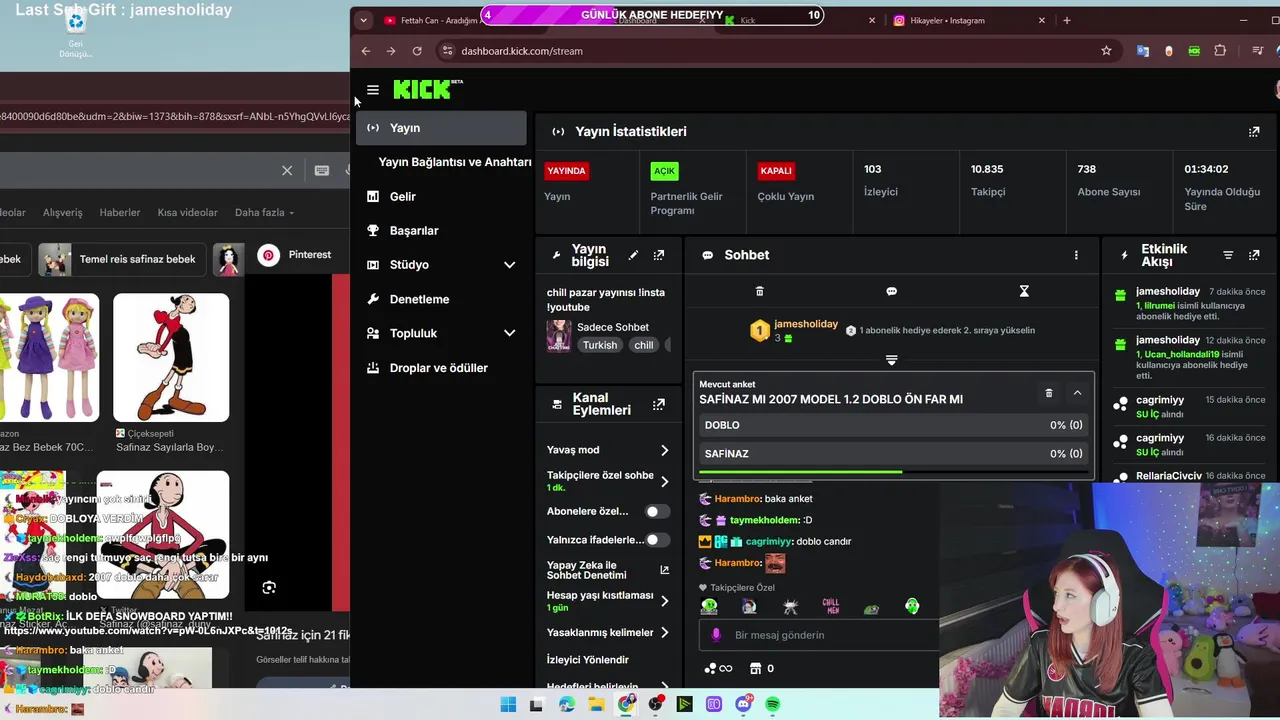Click the SAFİNAZ poll option
Image resolution: width=1280 pixels, height=720 pixels.
[x=893, y=453]
